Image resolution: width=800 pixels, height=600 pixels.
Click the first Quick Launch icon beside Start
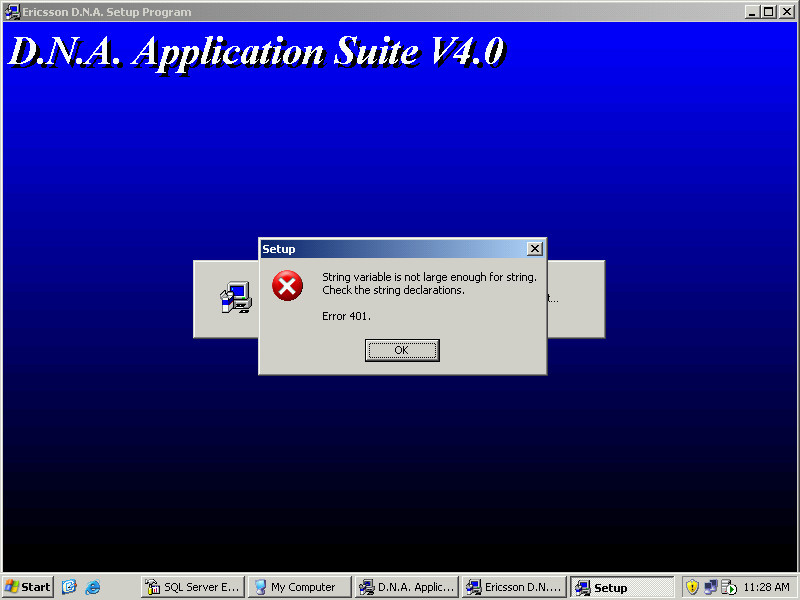[69, 587]
